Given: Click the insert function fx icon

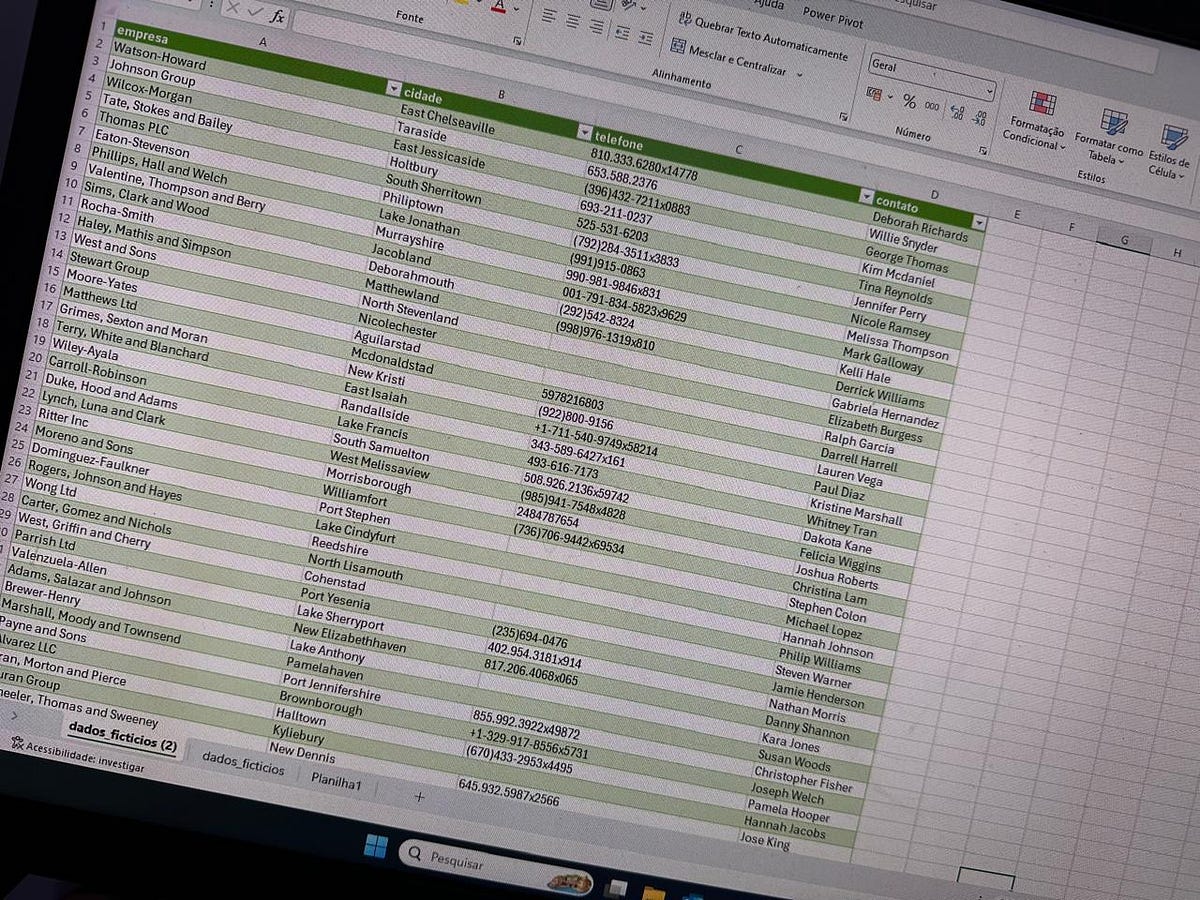Looking at the screenshot, I should 280,17.
